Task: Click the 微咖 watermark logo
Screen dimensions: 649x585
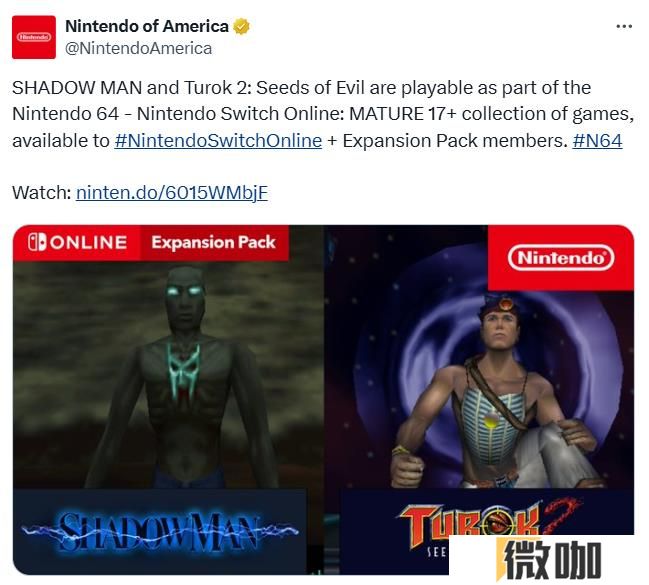Action: click(548, 560)
